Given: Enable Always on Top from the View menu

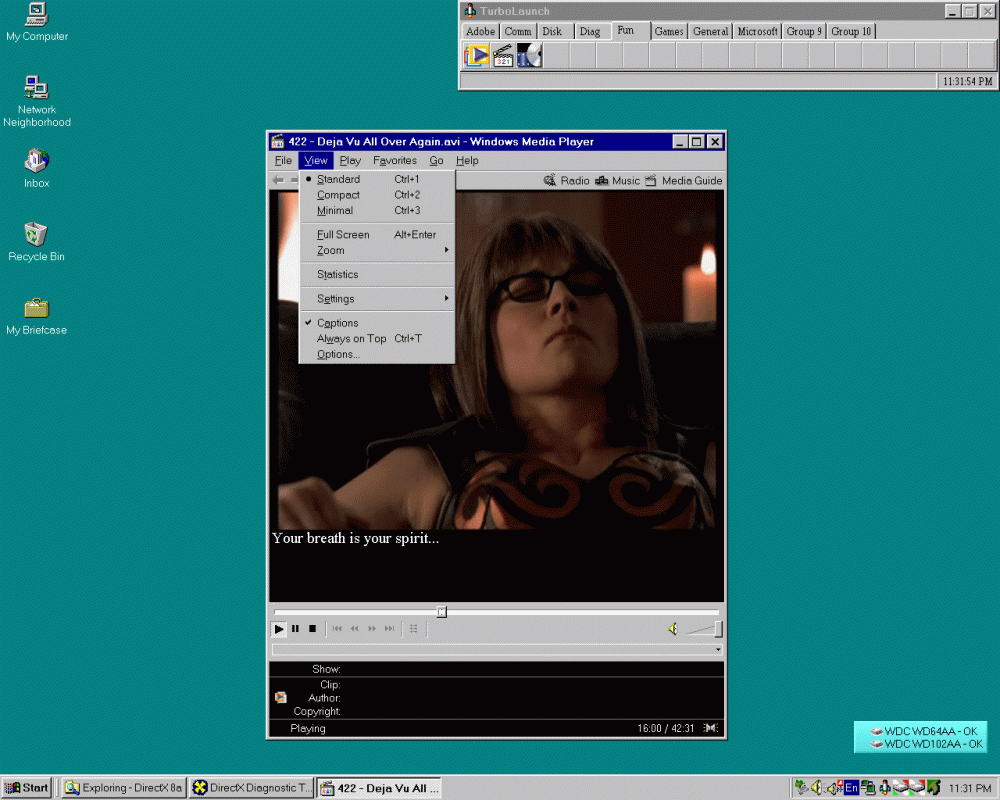Looking at the screenshot, I should (350, 338).
